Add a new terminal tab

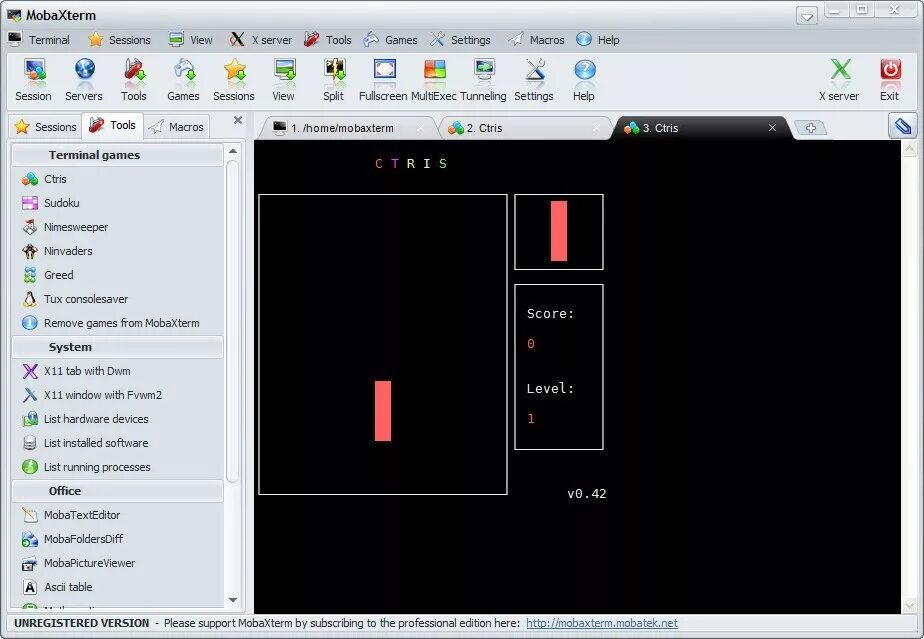[811, 128]
